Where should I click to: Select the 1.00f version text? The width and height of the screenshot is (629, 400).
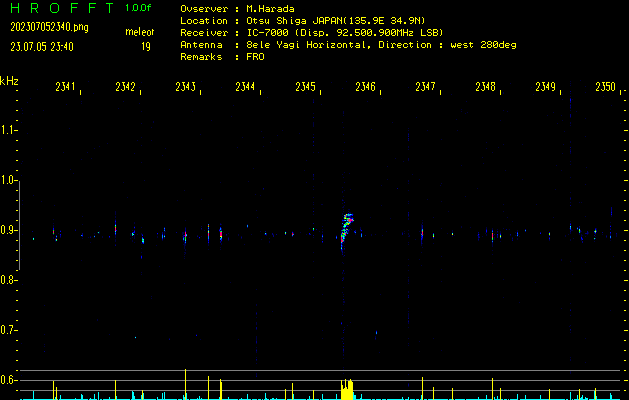click(139, 8)
